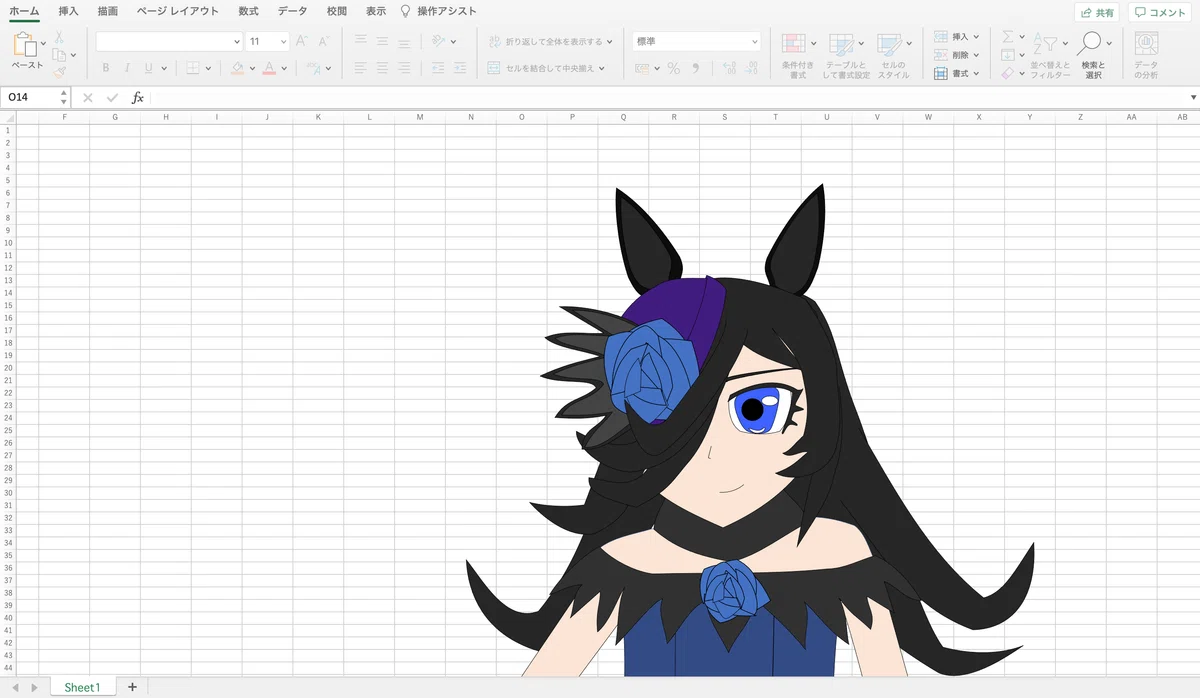Expand the formula bar arrow
This screenshot has width=1200, height=698.
1193,97
